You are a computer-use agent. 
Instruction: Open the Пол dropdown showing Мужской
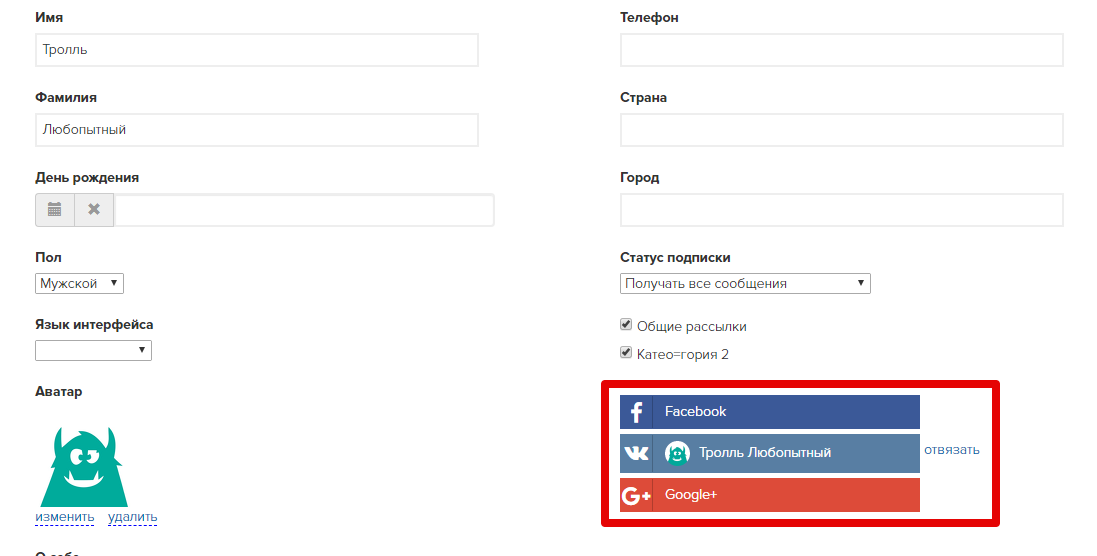point(79,283)
